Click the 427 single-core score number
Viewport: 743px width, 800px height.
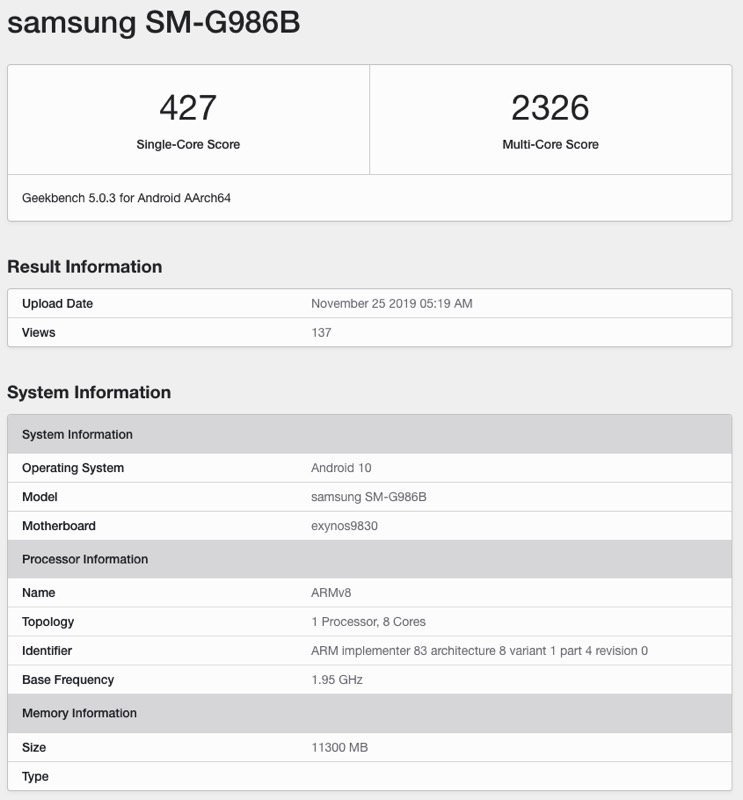188,108
